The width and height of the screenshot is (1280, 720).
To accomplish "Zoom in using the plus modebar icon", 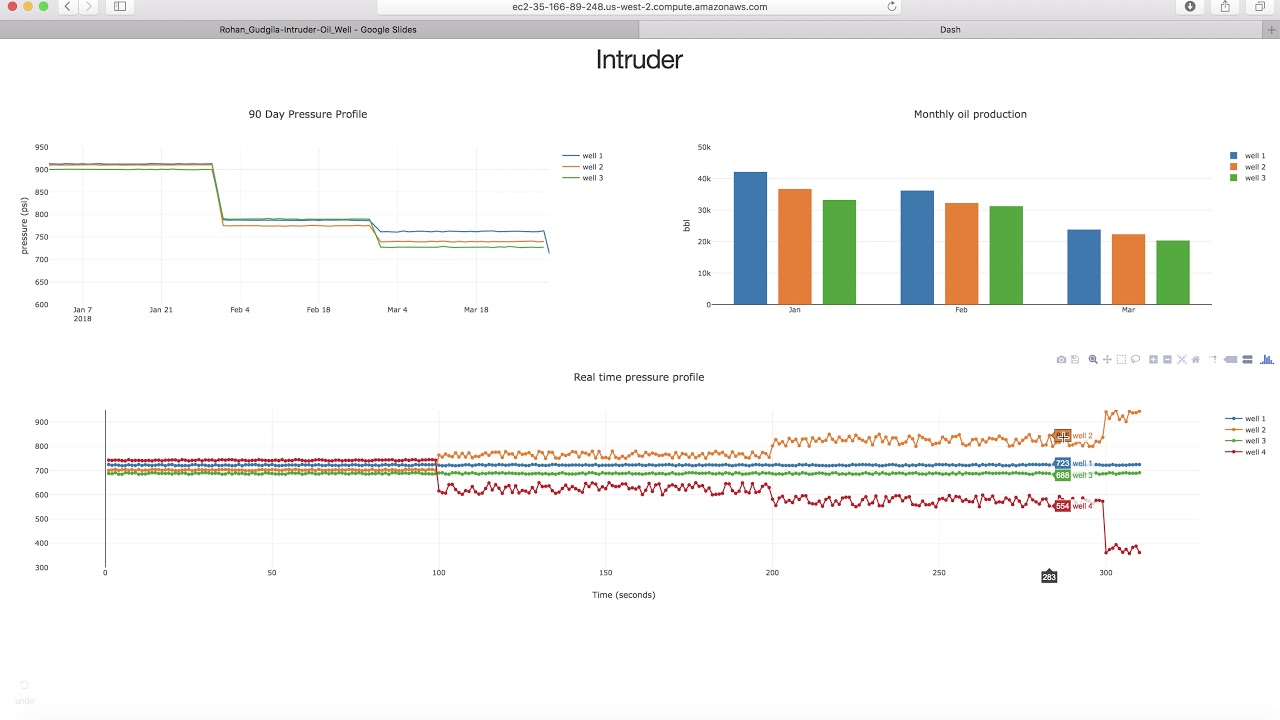I will point(1153,360).
